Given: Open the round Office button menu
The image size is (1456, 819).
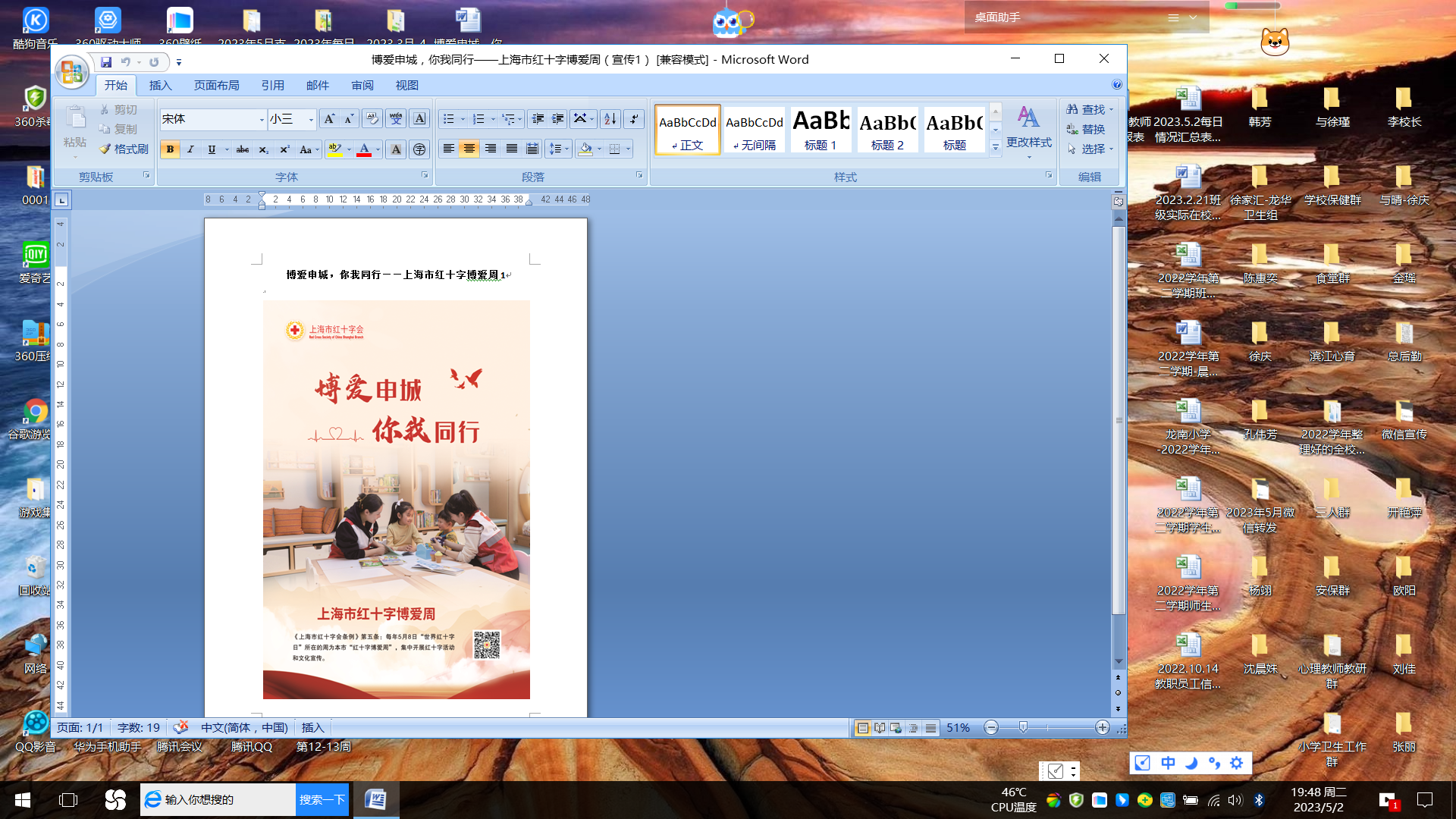Looking at the screenshot, I should point(72,72).
